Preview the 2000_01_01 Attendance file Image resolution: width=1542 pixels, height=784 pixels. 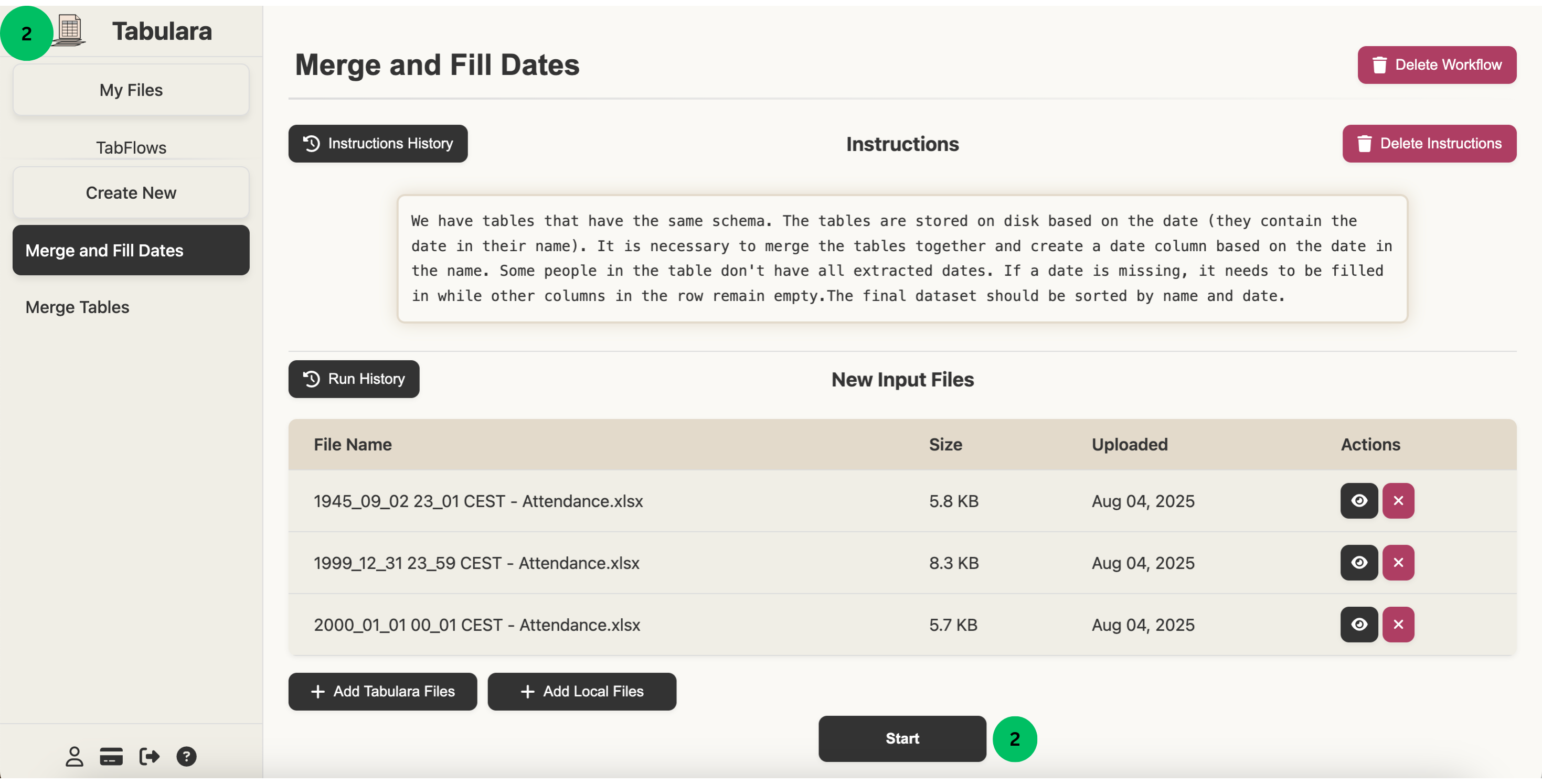click(1359, 624)
